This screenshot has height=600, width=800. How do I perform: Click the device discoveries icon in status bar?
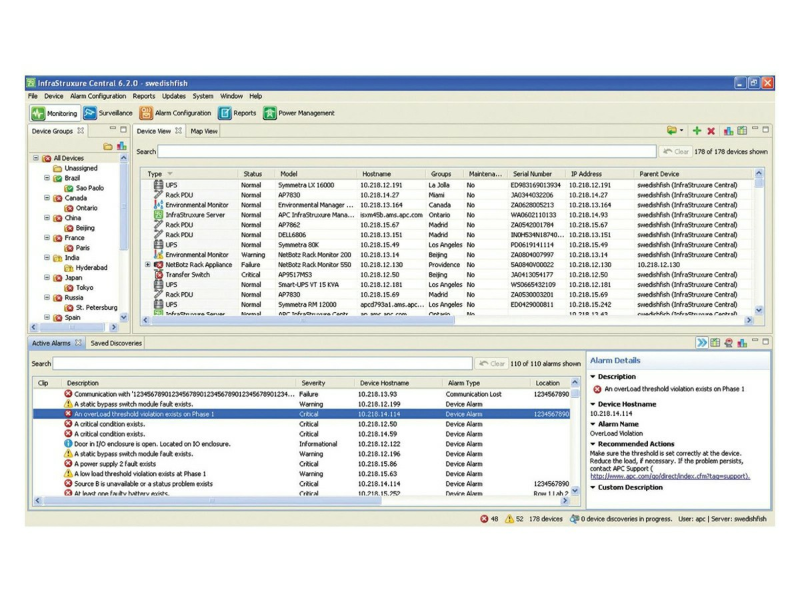click(574, 519)
